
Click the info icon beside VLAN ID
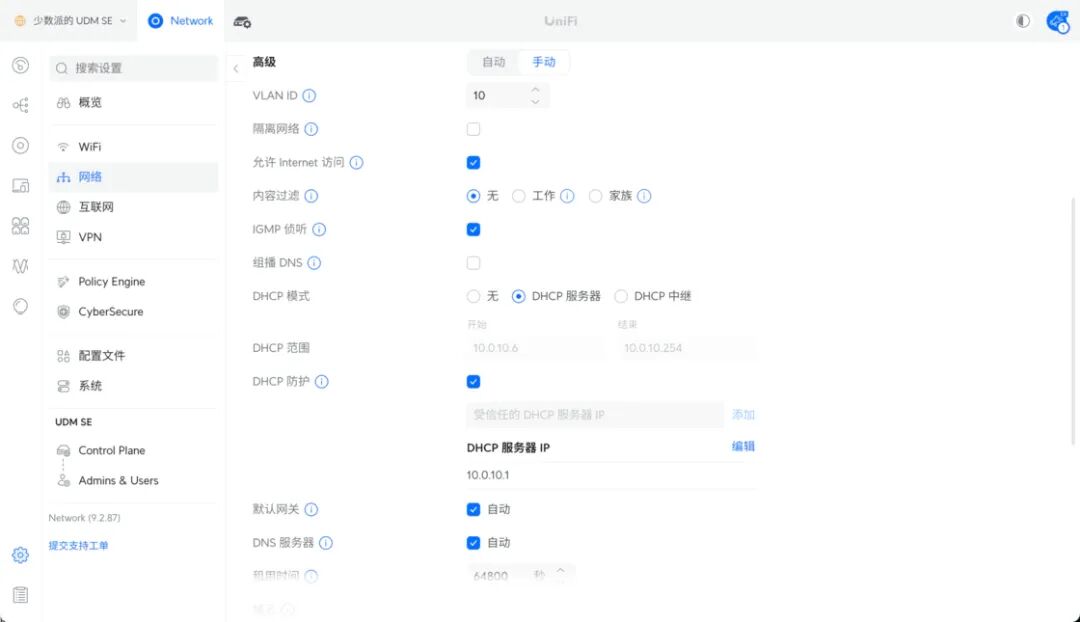pos(309,96)
